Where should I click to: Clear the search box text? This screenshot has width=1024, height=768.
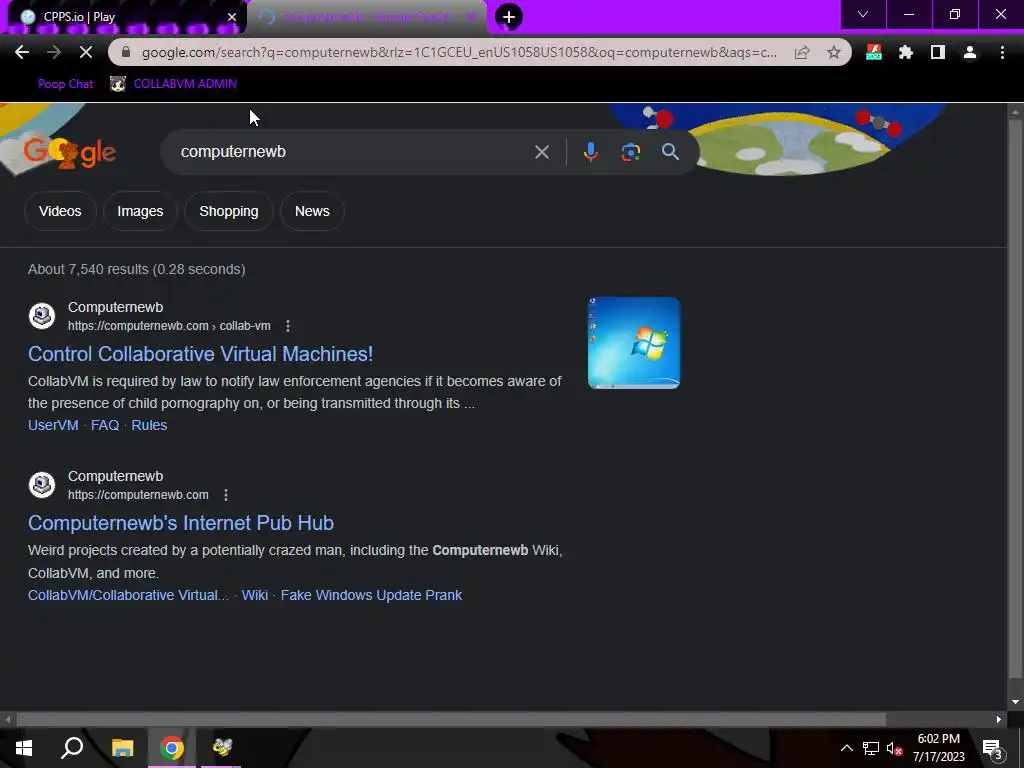coord(541,152)
